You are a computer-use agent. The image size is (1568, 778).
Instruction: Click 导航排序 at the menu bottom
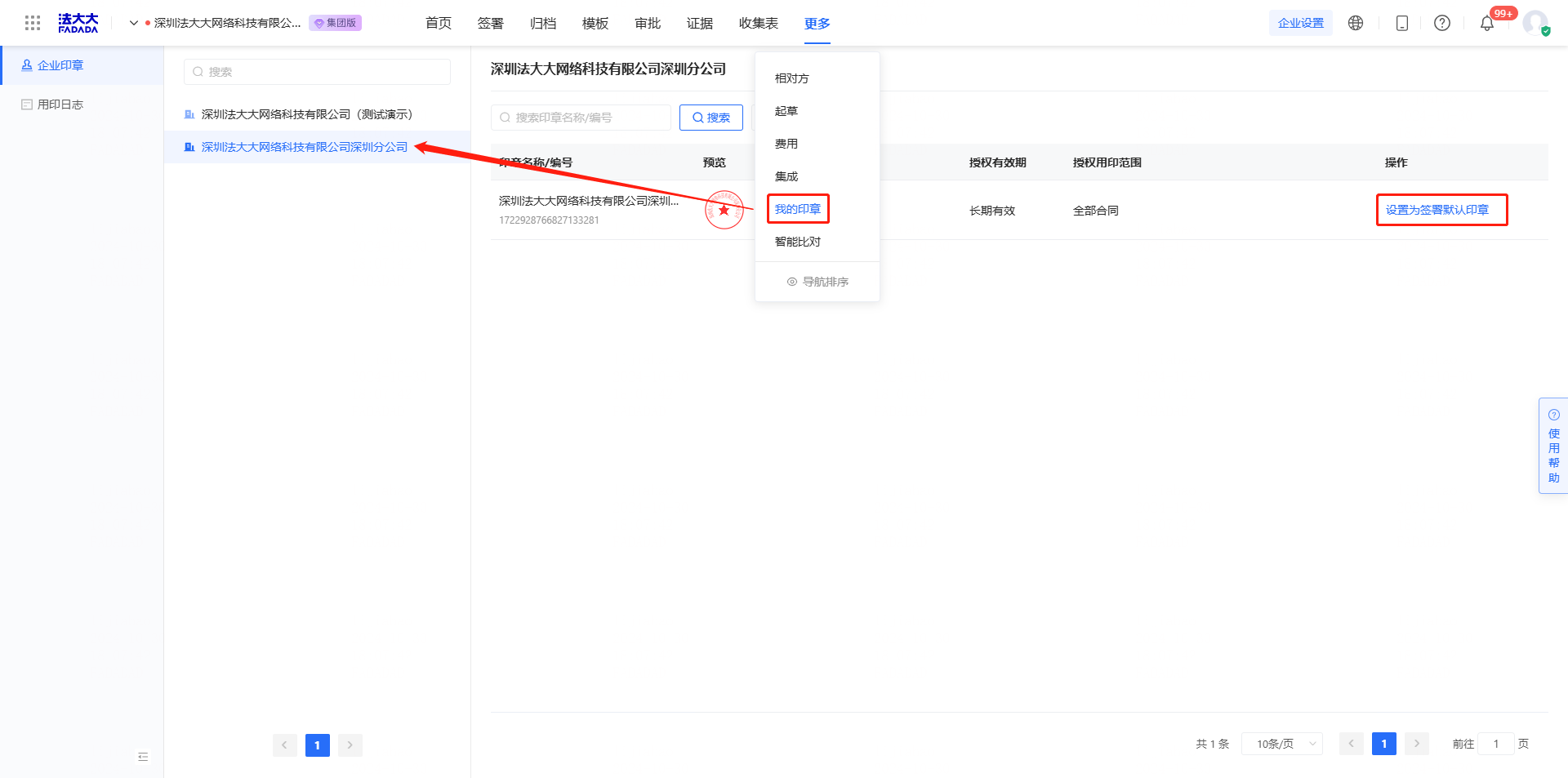pos(817,282)
